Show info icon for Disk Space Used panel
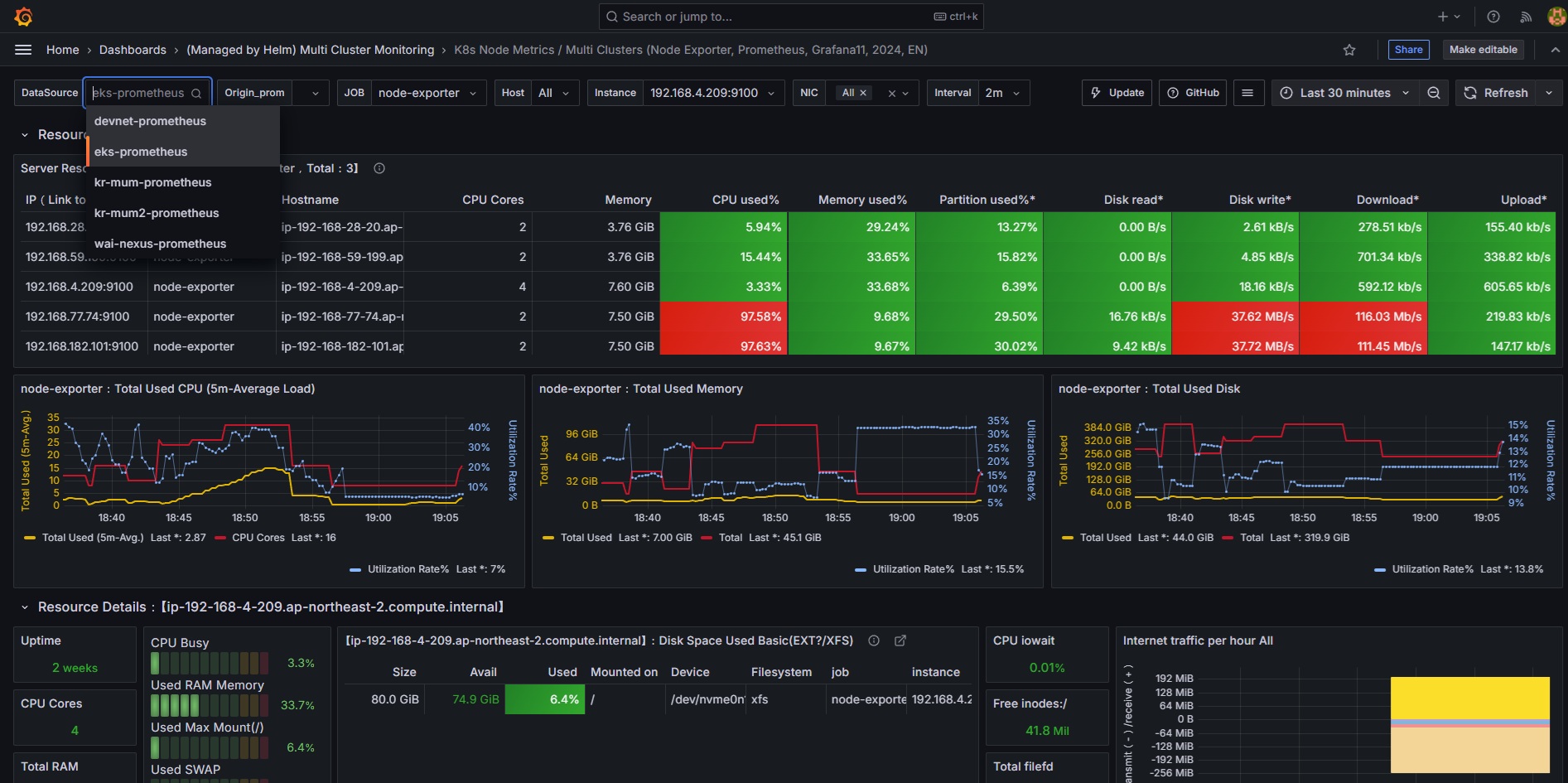The width and height of the screenshot is (1568, 783). (874, 640)
